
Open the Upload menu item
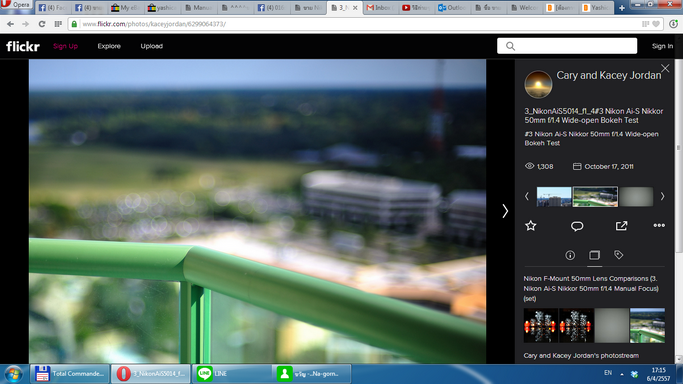[152, 46]
